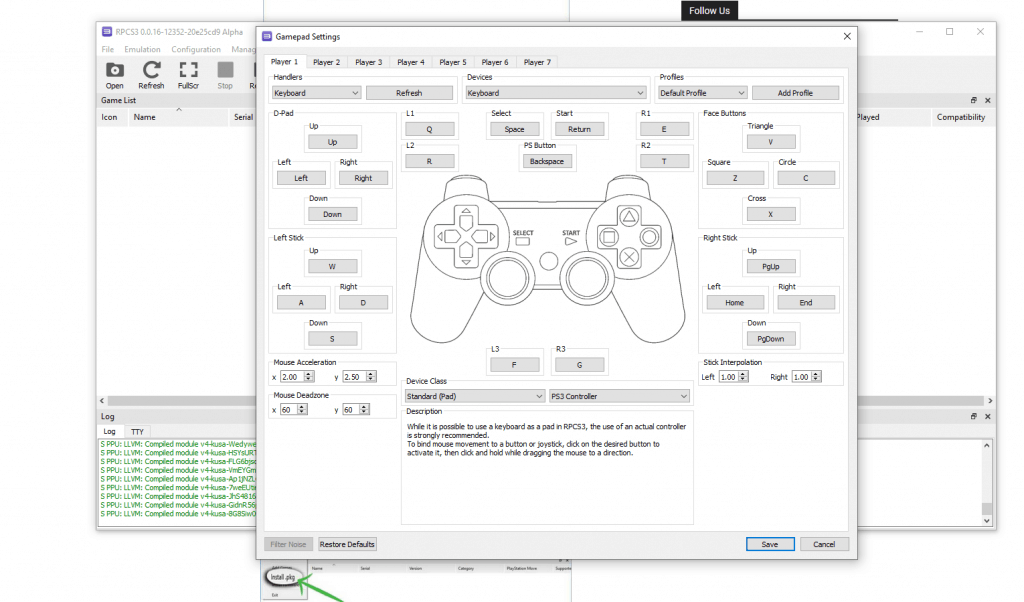Click the Open toolbar icon in RPCS3
1024x602 pixels.
point(115,74)
